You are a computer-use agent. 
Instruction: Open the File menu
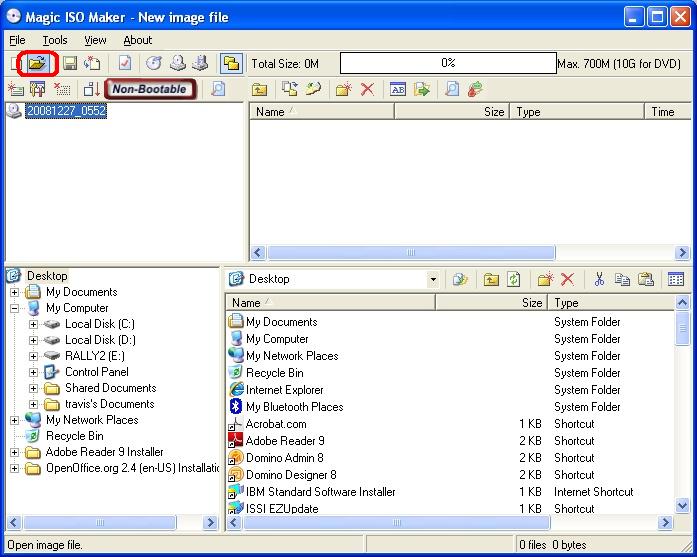click(17, 40)
